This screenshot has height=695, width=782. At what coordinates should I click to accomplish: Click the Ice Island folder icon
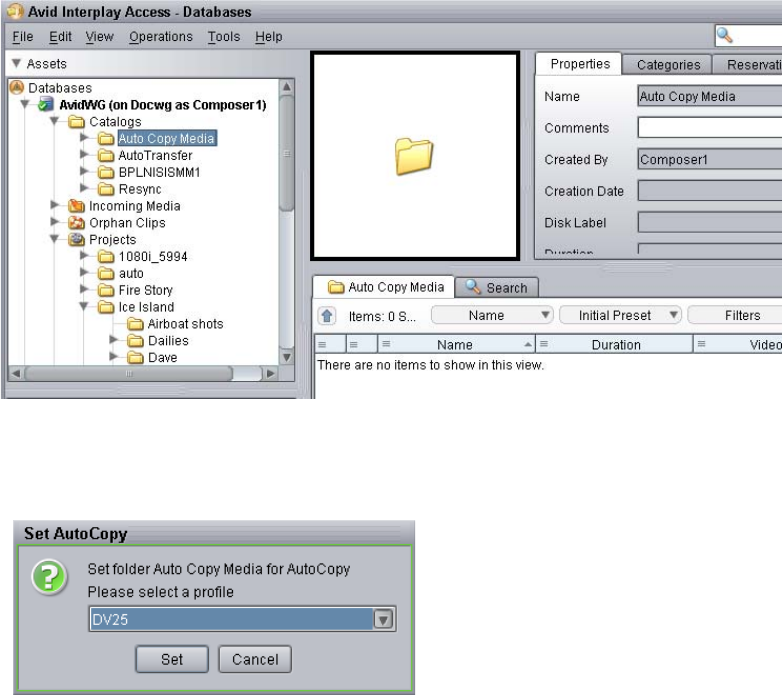click(106, 307)
